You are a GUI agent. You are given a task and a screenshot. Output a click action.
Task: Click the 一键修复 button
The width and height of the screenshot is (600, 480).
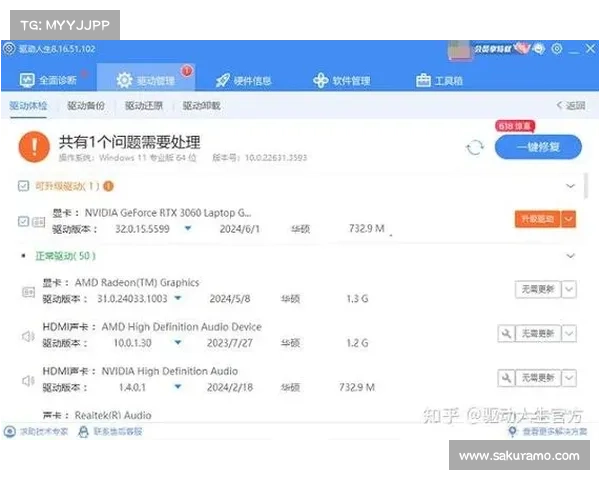click(538, 147)
